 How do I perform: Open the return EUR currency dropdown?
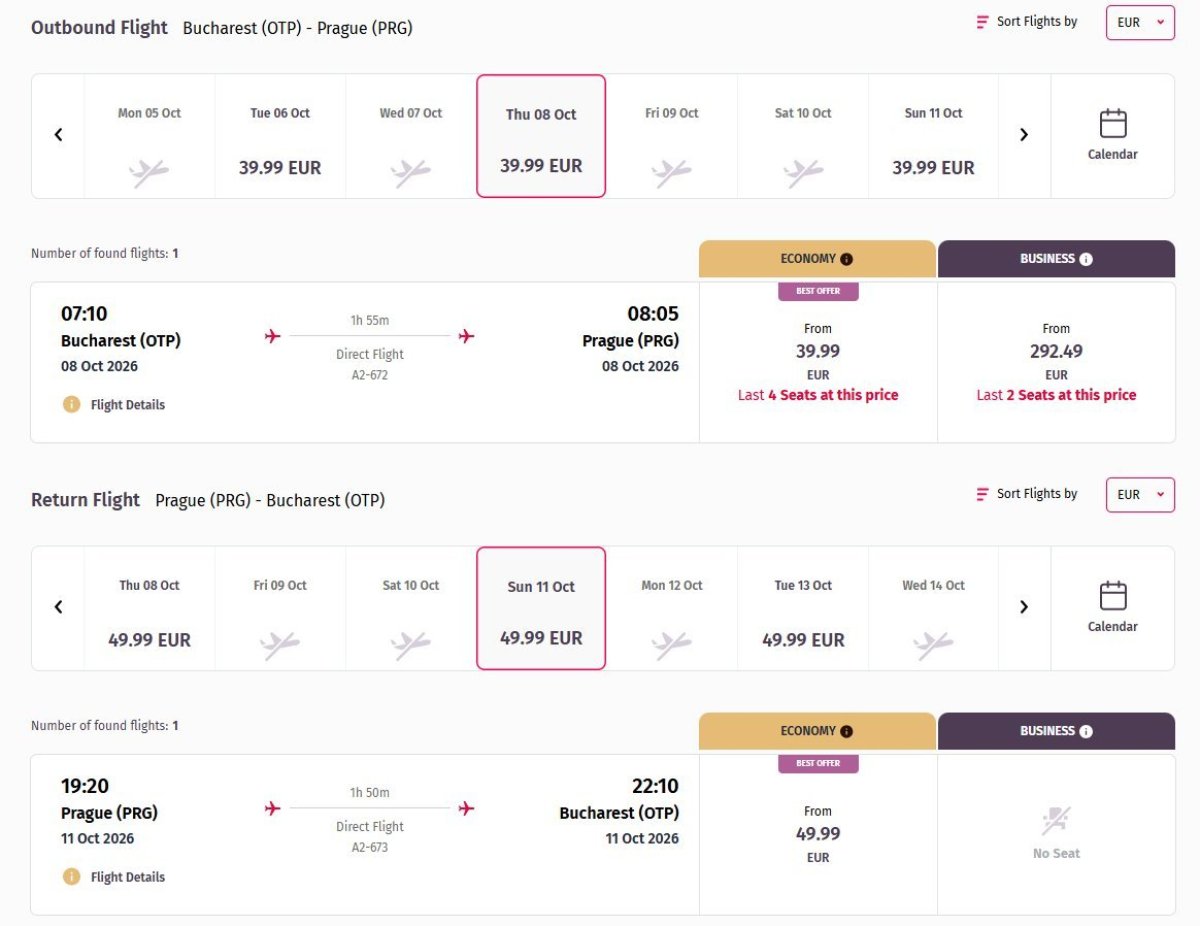1140,494
